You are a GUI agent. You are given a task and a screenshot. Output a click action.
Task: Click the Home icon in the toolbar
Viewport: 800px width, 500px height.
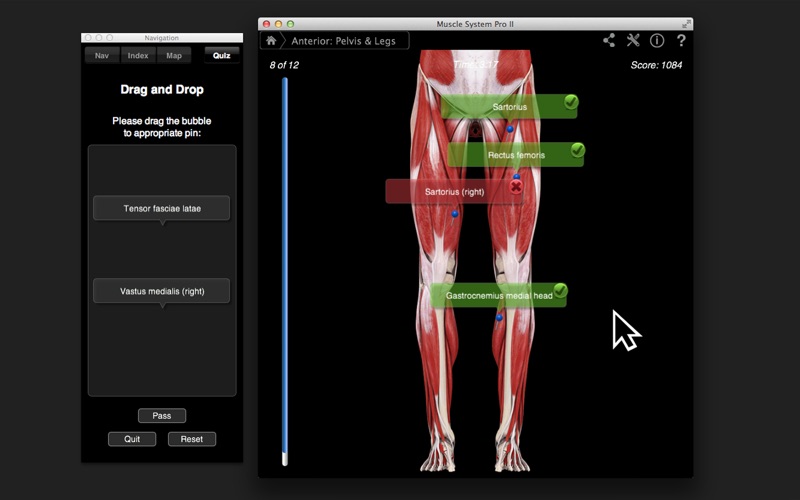(x=271, y=41)
